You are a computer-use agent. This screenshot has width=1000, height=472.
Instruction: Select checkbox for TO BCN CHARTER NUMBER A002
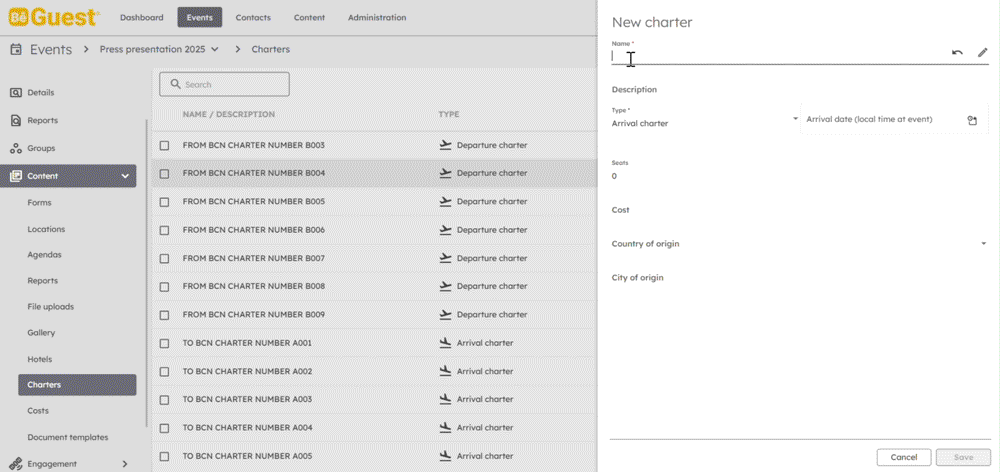click(x=165, y=371)
